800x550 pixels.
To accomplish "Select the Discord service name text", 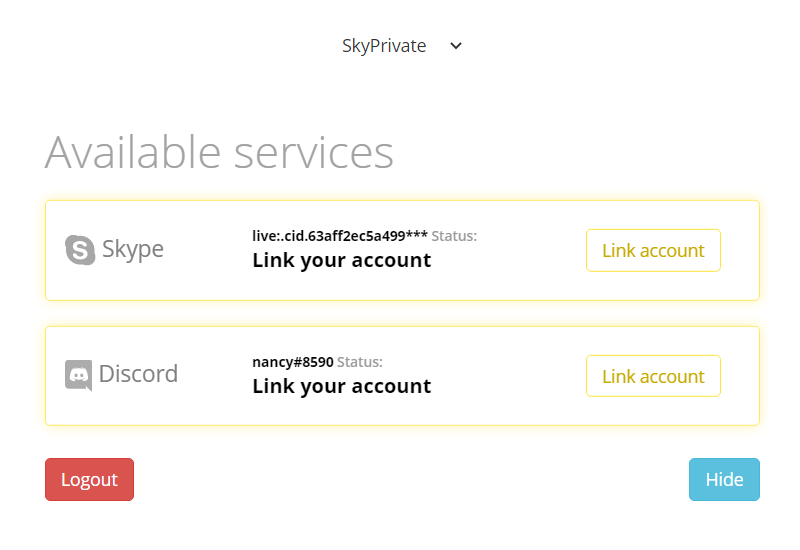I will pyautogui.click(x=138, y=374).
